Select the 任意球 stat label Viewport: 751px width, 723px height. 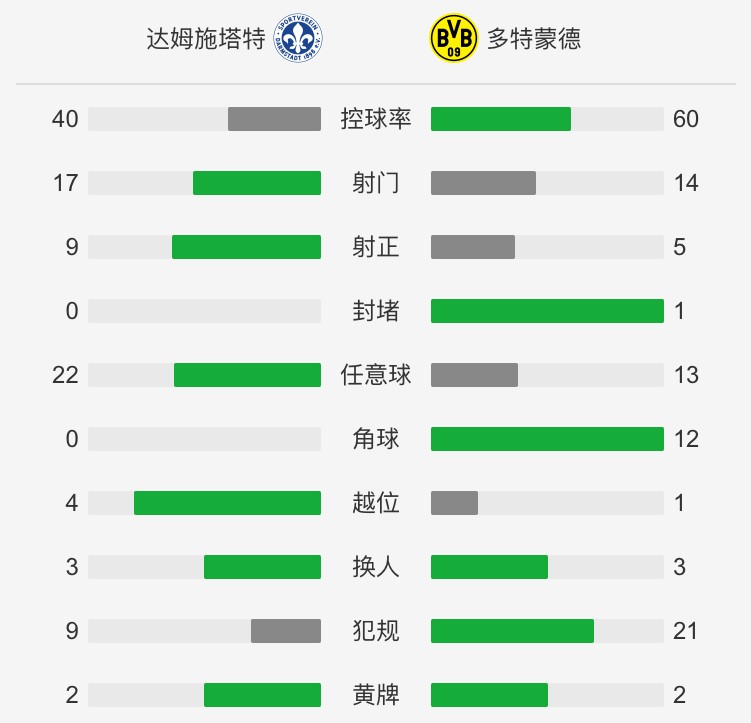[376, 375]
